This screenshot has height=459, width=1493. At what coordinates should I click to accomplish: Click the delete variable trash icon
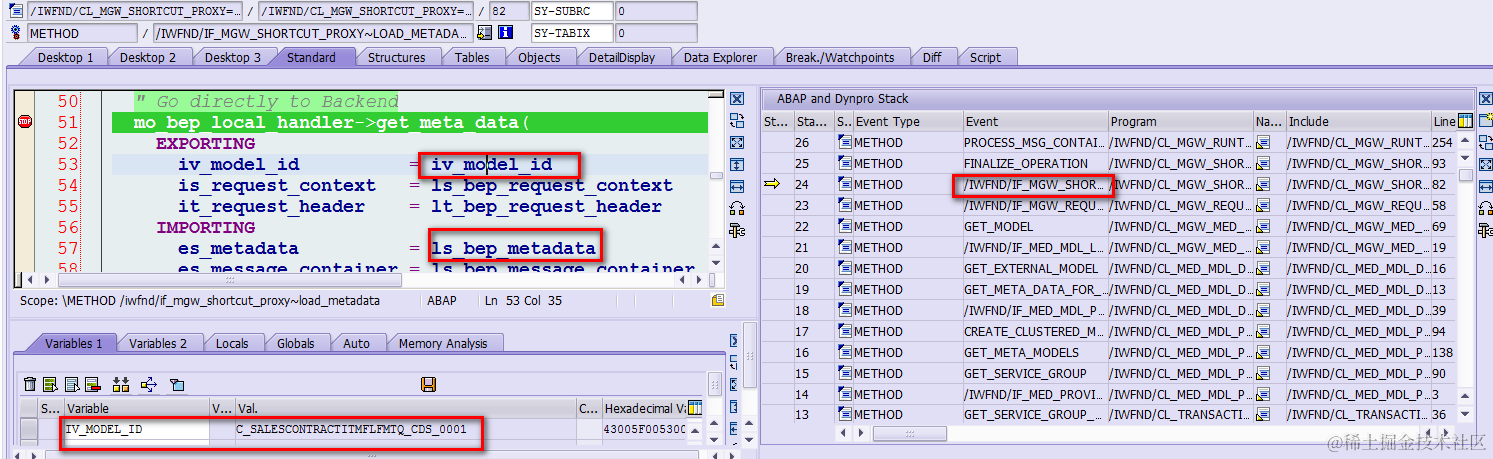coord(30,384)
